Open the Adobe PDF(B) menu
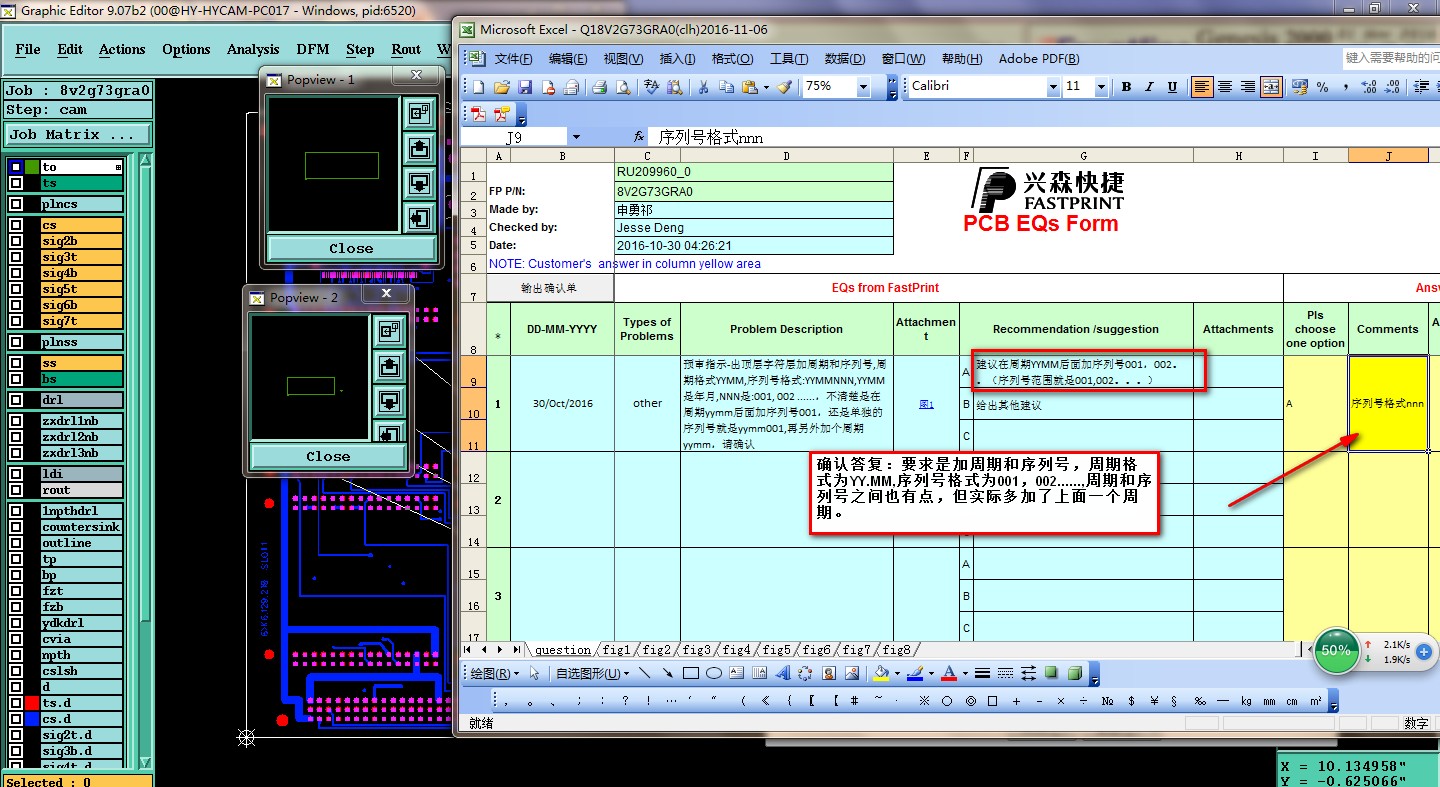Viewport: 1440px width, 787px height. point(1039,59)
